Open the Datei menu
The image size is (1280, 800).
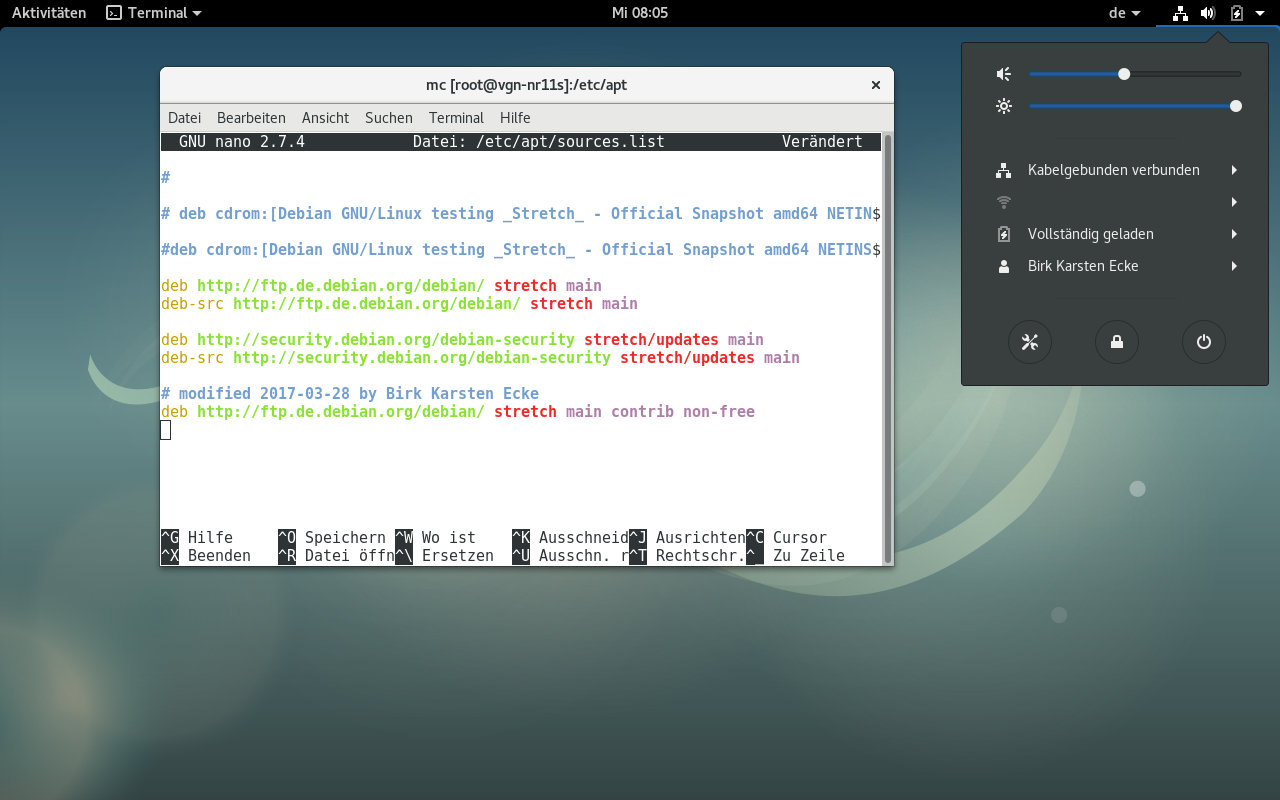tap(184, 117)
